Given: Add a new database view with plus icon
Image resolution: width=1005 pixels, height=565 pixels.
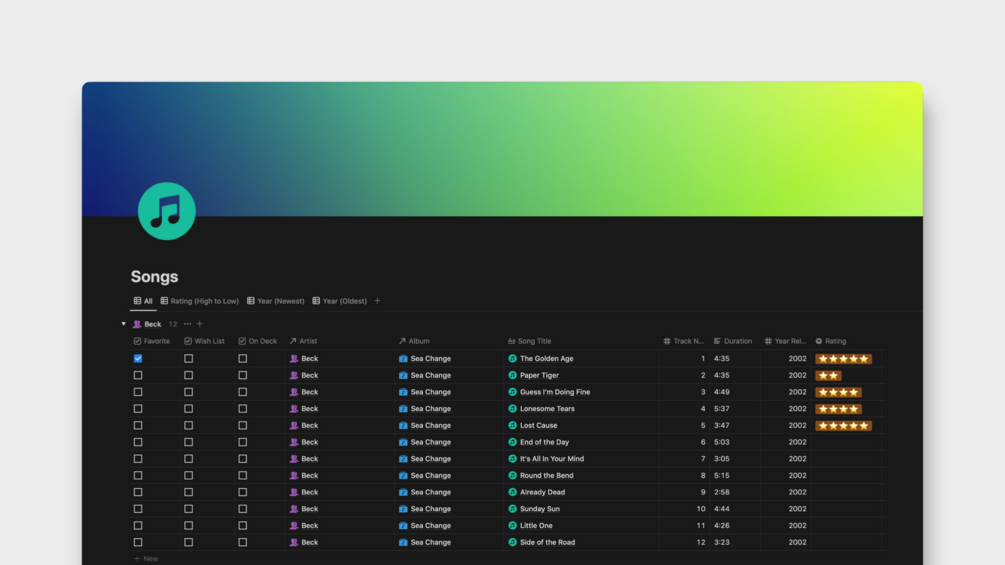Looking at the screenshot, I should click(x=378, y=301).
